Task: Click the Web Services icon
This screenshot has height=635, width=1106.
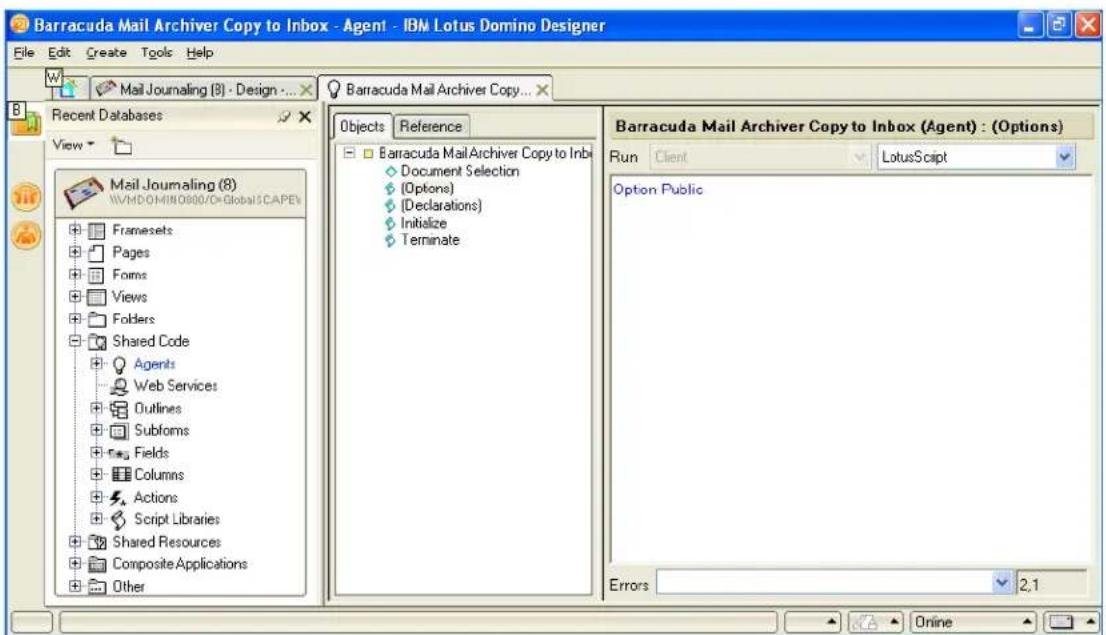Action: click(119, 386)
